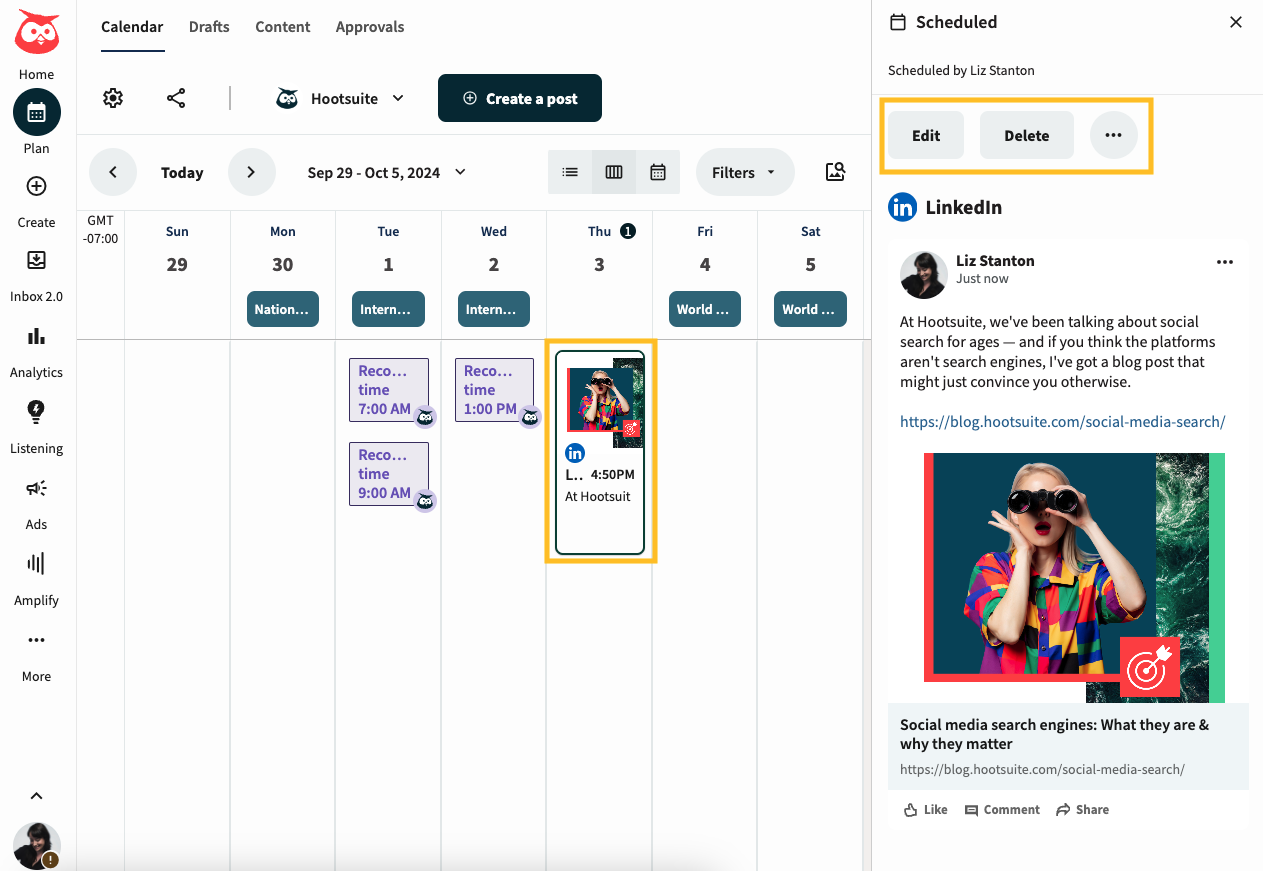Open the Analytics section
Image resolution: width=1263 pixels, height=871 pixels.
(36, 337)
